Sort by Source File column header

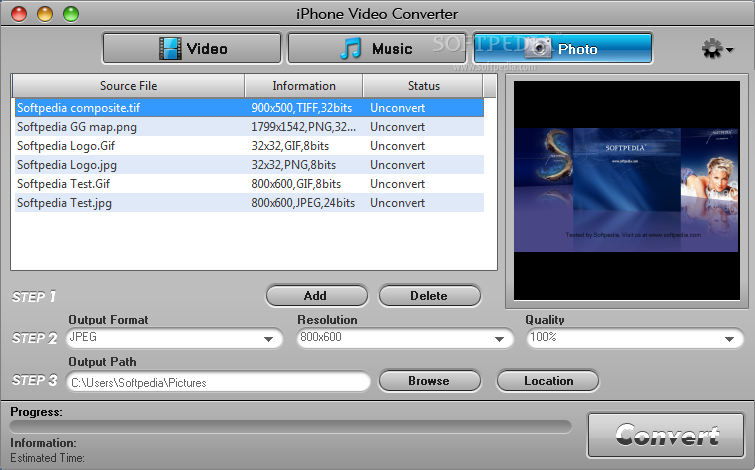[x=129, y=86]
